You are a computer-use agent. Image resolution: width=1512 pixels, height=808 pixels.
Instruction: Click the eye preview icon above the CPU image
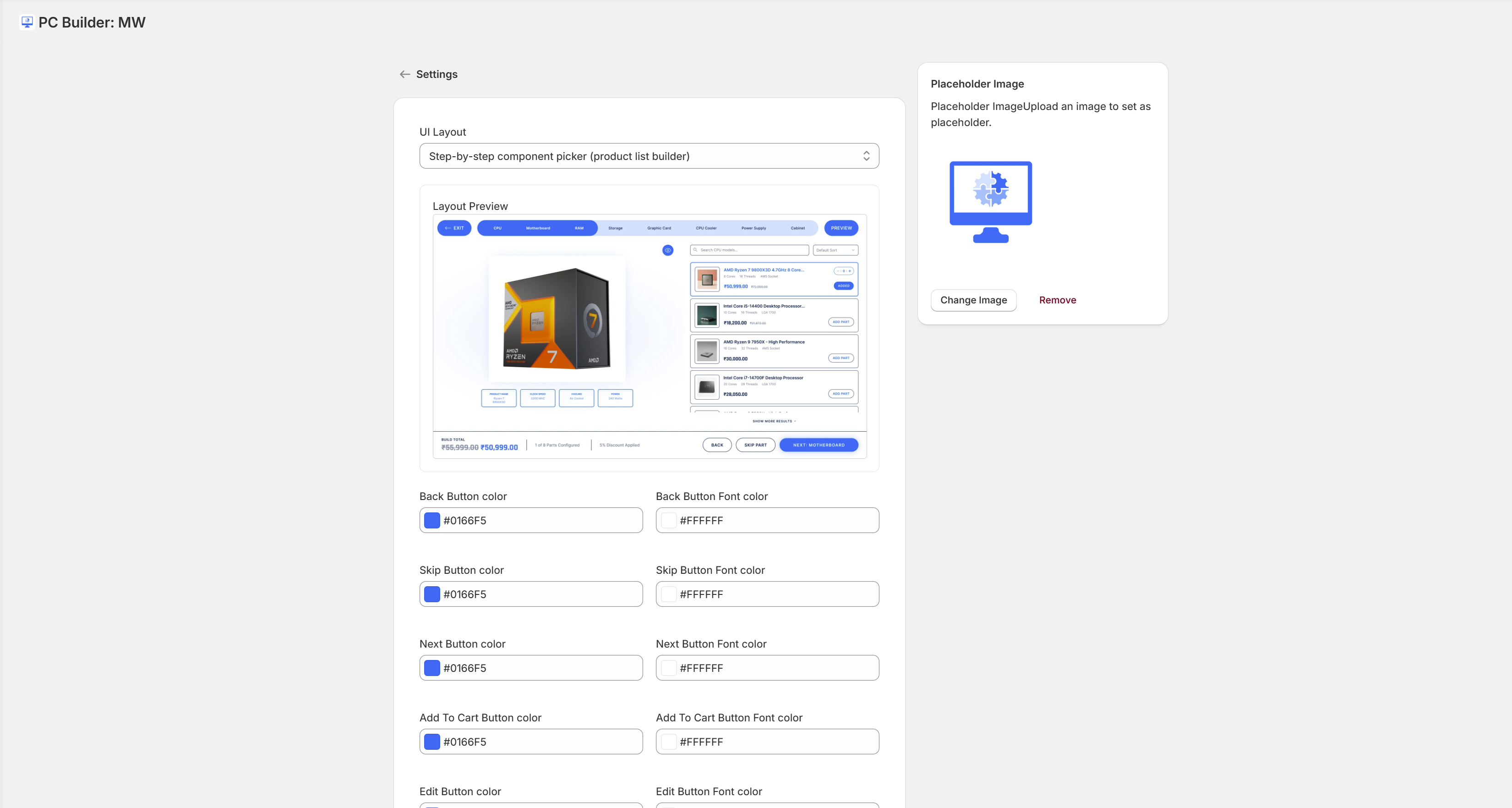(x=668, y=250)
